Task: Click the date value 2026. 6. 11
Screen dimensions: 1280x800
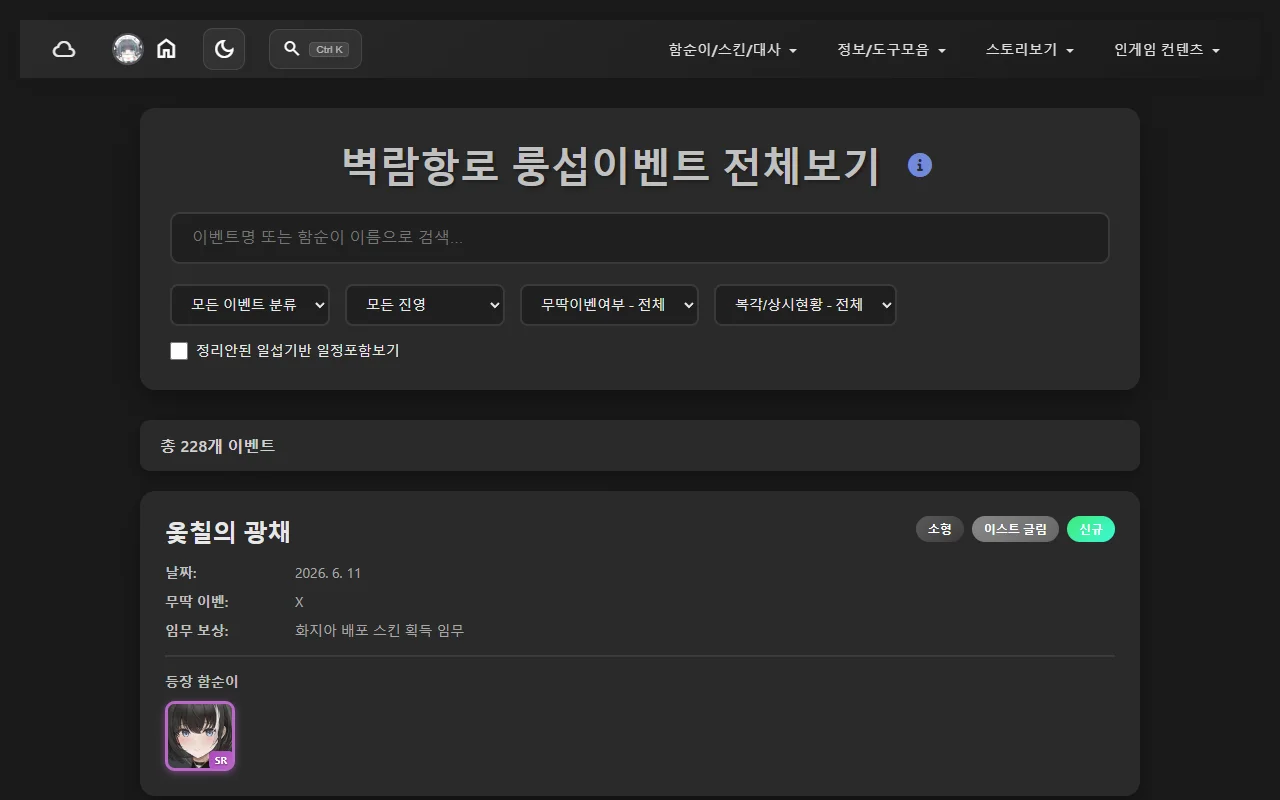Action: click(328, 573)
